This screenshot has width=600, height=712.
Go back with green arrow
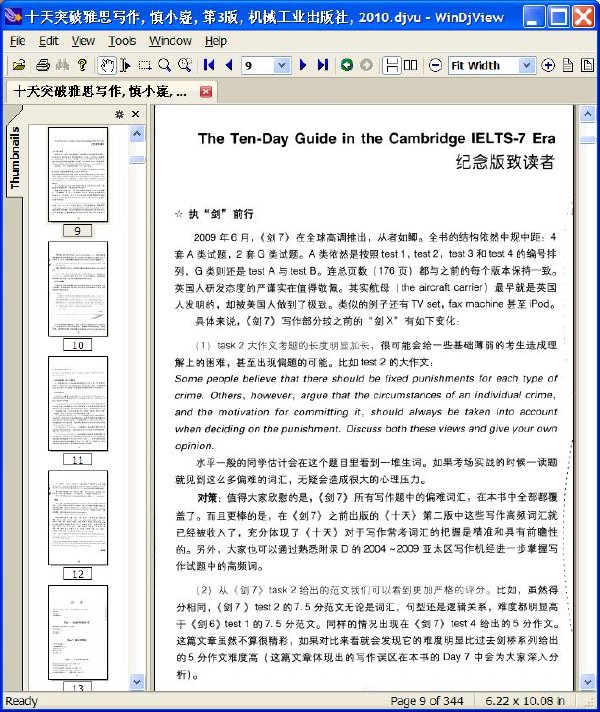(347, 65)
